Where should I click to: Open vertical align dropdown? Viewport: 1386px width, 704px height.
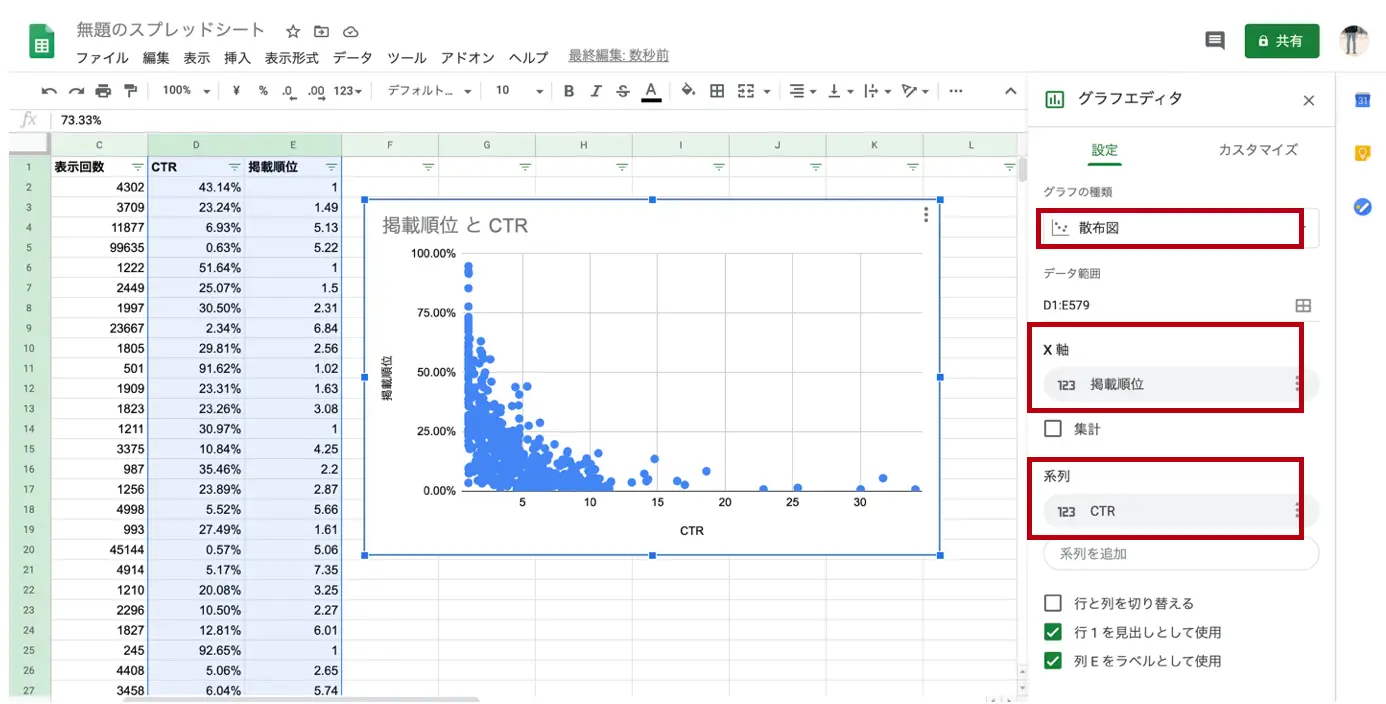click(x=839, y=91)
